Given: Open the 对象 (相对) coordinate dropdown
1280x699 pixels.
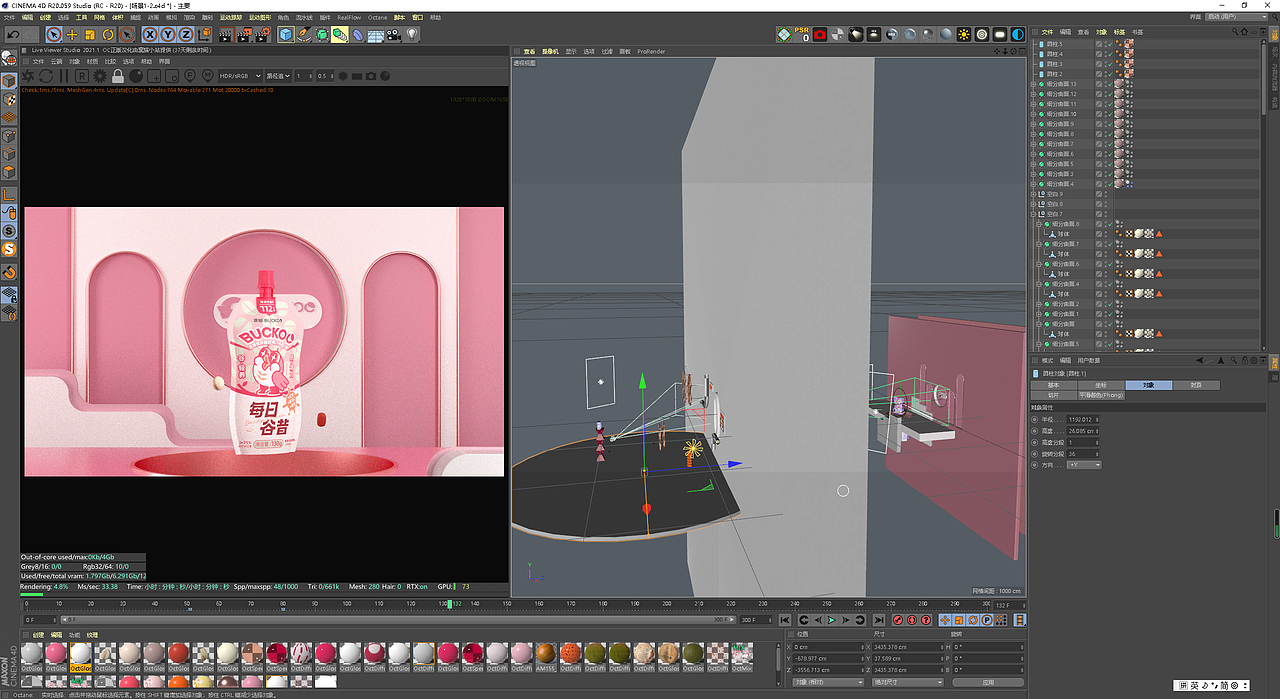Looking at the screenshot, I should pos(828,683).
